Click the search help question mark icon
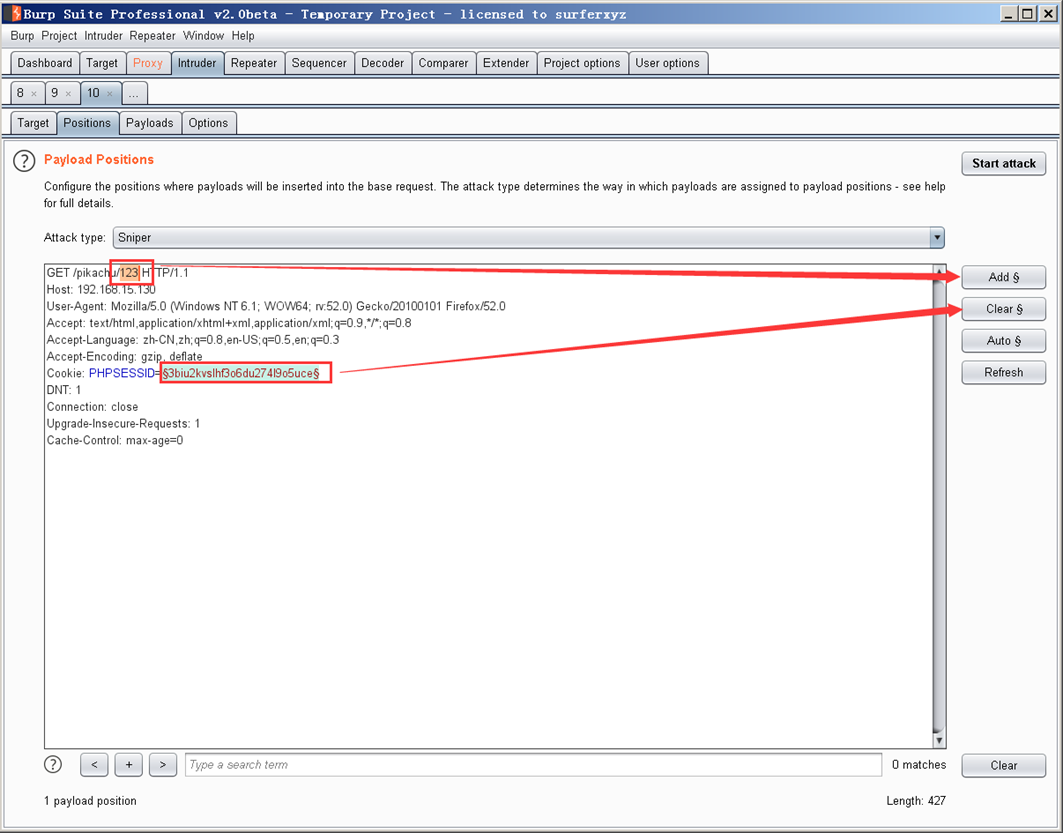The image size is (1063, 833). (53, 765)
